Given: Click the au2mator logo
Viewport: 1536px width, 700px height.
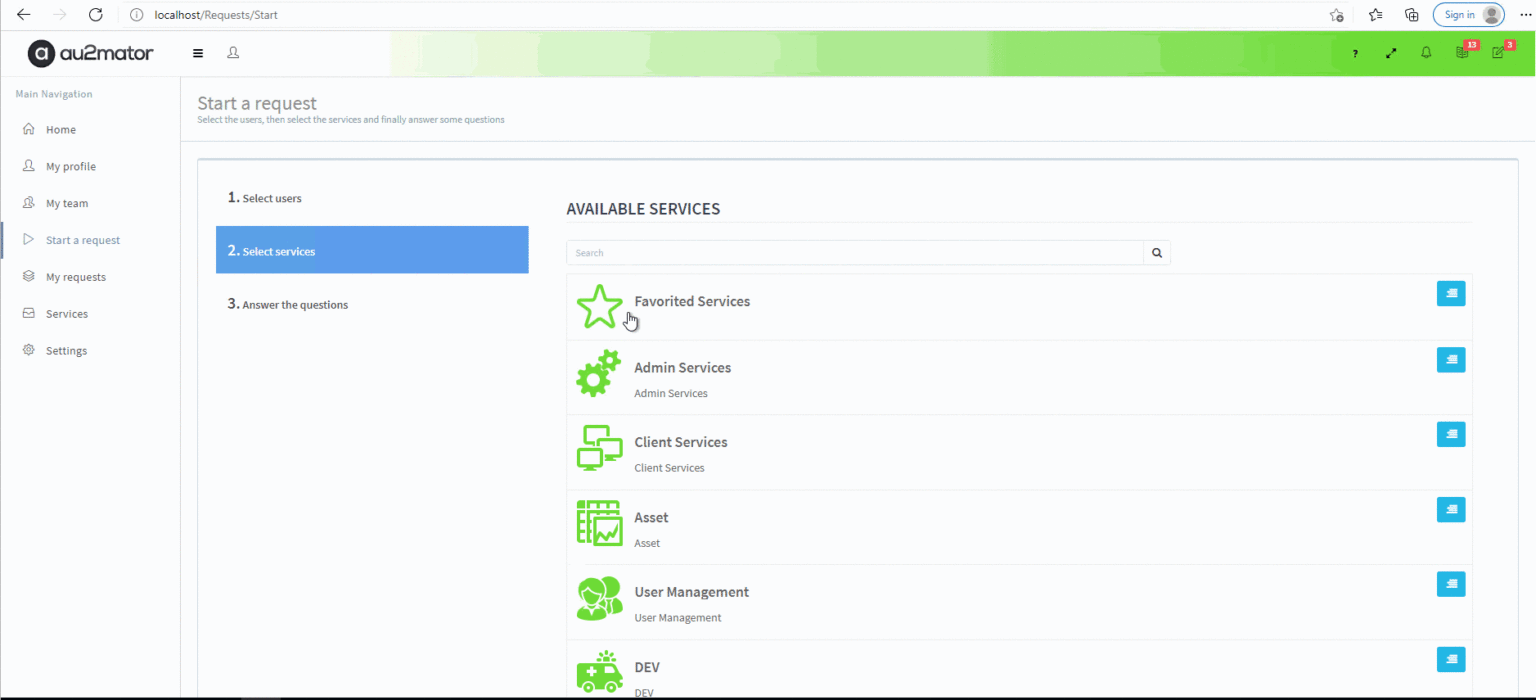Looking at the screenshot, I should (x=90, y=52).
